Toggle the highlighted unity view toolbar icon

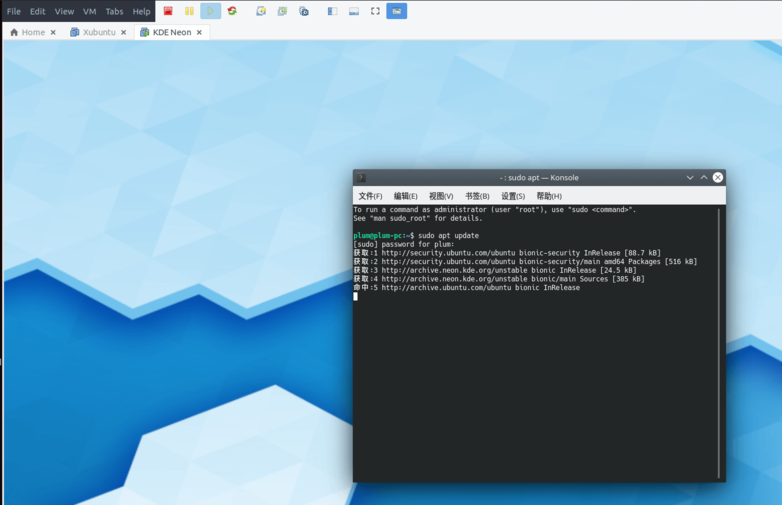point(397,11)
